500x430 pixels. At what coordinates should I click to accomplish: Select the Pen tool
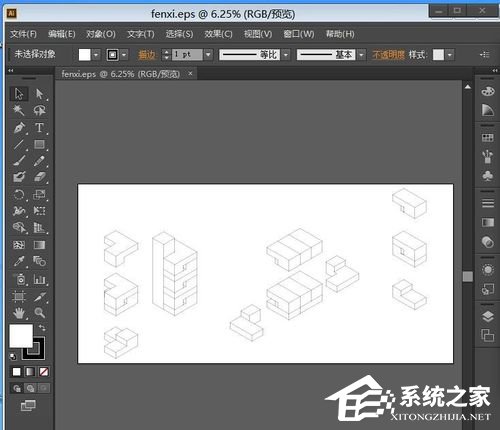[x=19, y=127]
